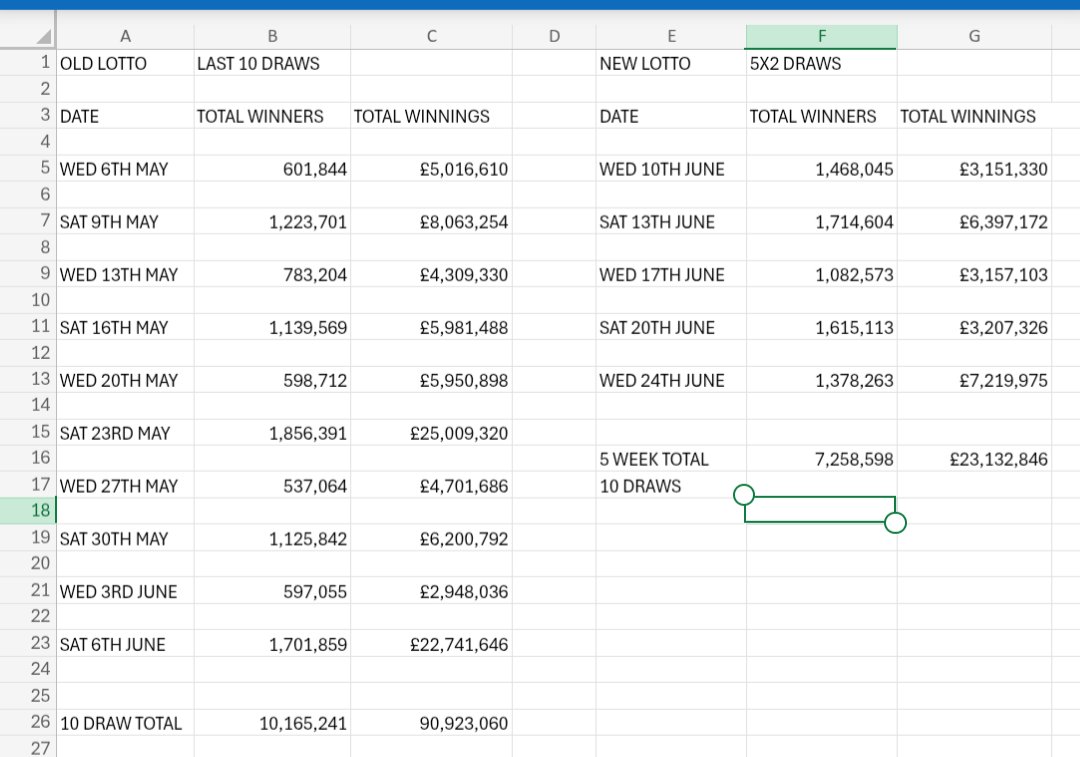Screen dimensions: 1080x757
Task: Select column G header
Action: 975,37
